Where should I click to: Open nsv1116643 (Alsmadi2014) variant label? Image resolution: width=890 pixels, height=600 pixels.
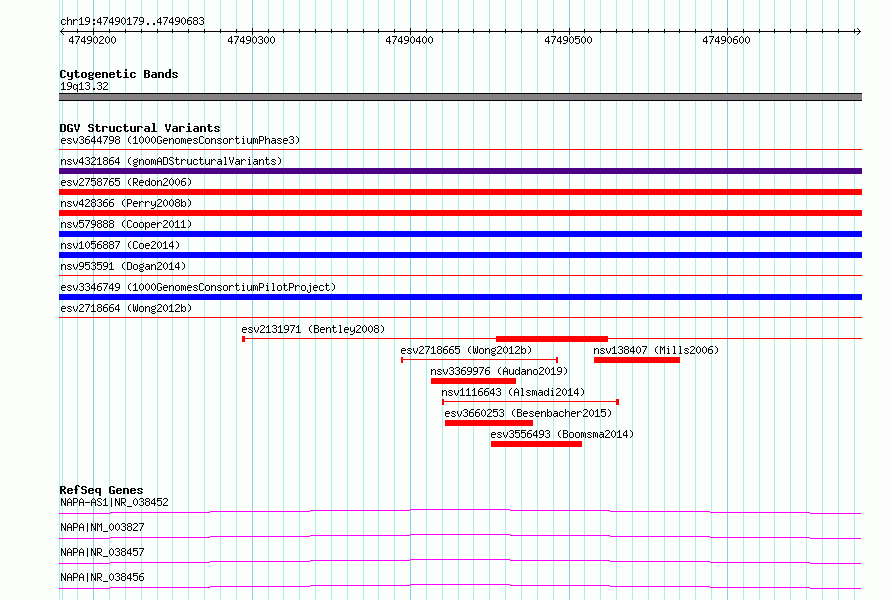click(x=513, y=392)
